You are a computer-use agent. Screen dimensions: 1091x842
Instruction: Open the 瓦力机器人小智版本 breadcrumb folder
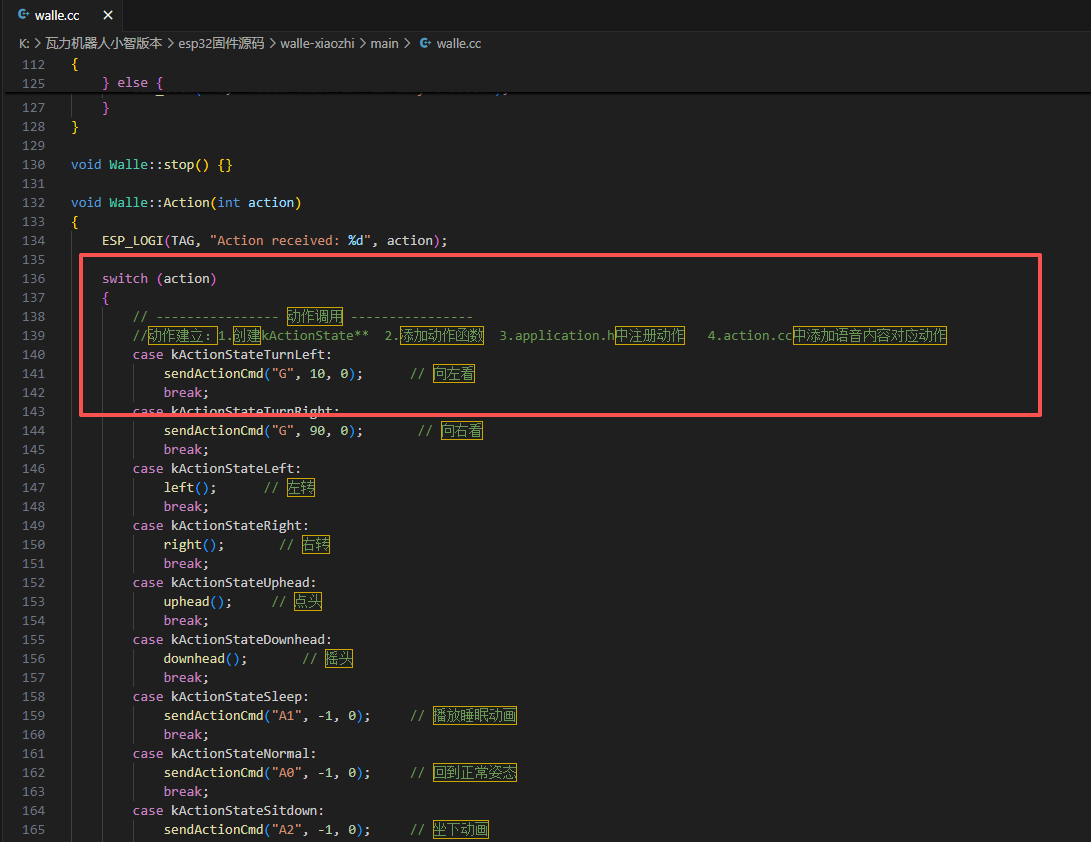coord(104,44)
